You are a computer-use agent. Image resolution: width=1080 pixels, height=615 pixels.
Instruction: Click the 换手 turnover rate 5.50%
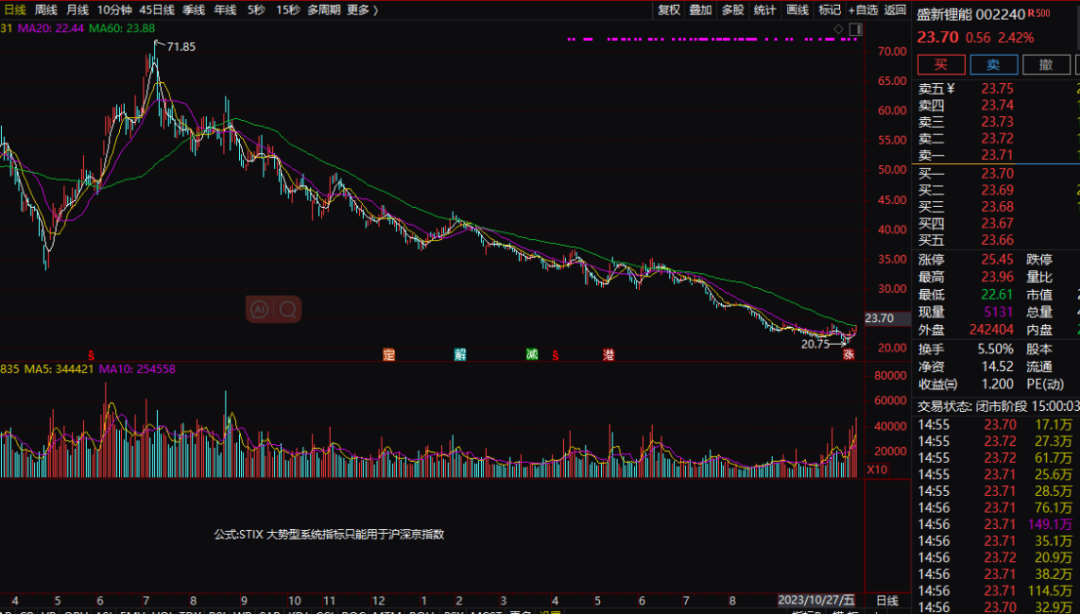coord(995,349)
